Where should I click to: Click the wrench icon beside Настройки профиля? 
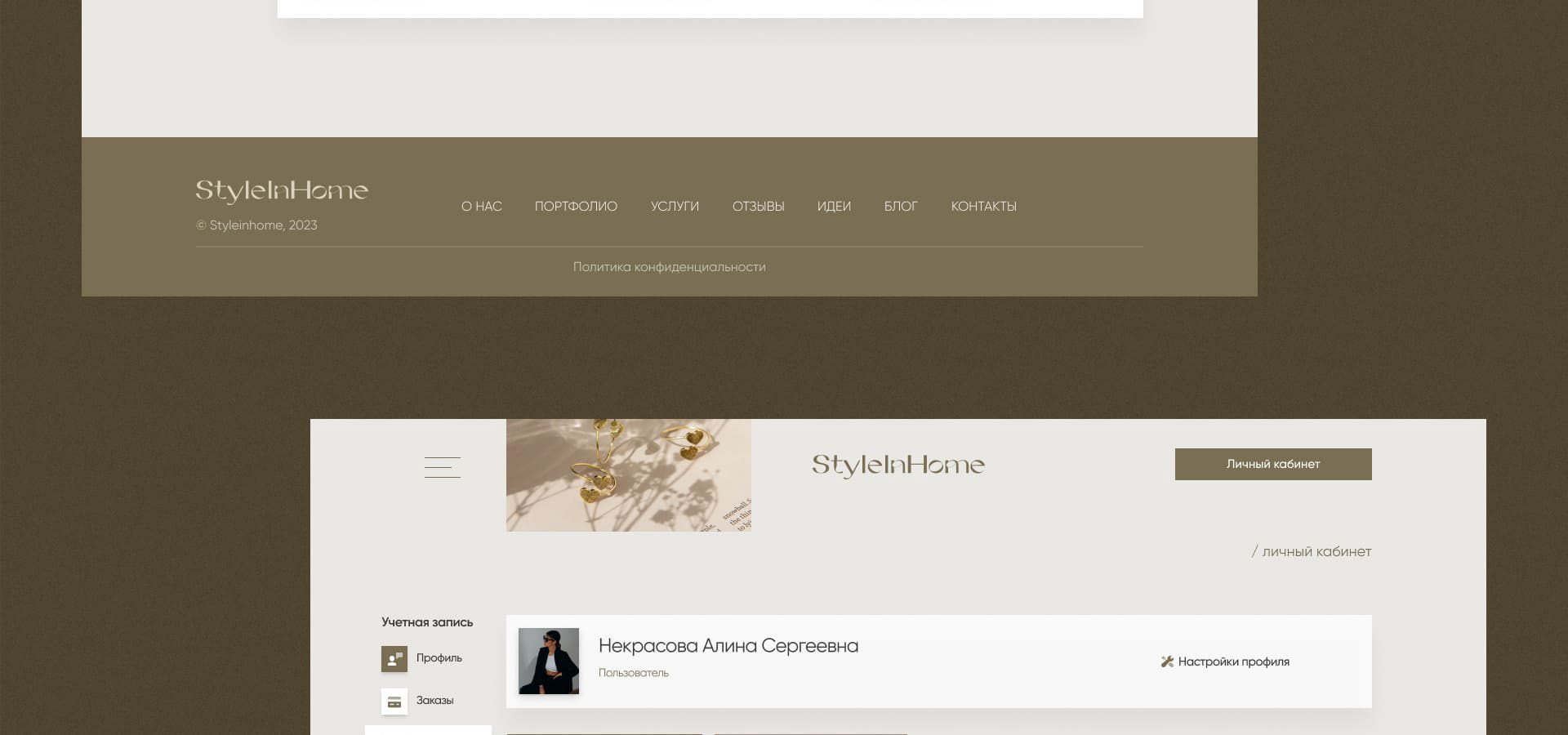coord(1167,661)
